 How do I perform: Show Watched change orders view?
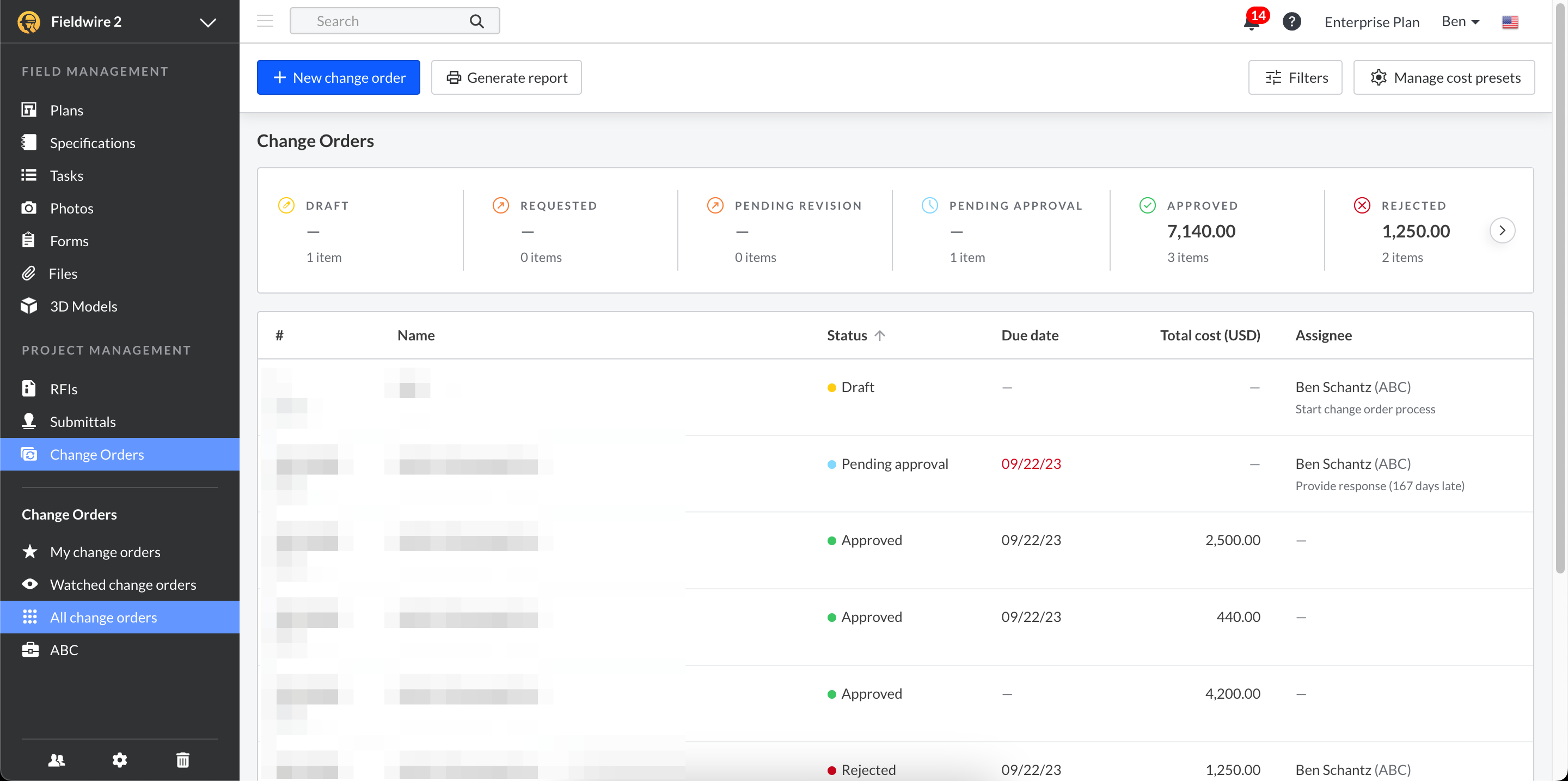coord(123,584)
